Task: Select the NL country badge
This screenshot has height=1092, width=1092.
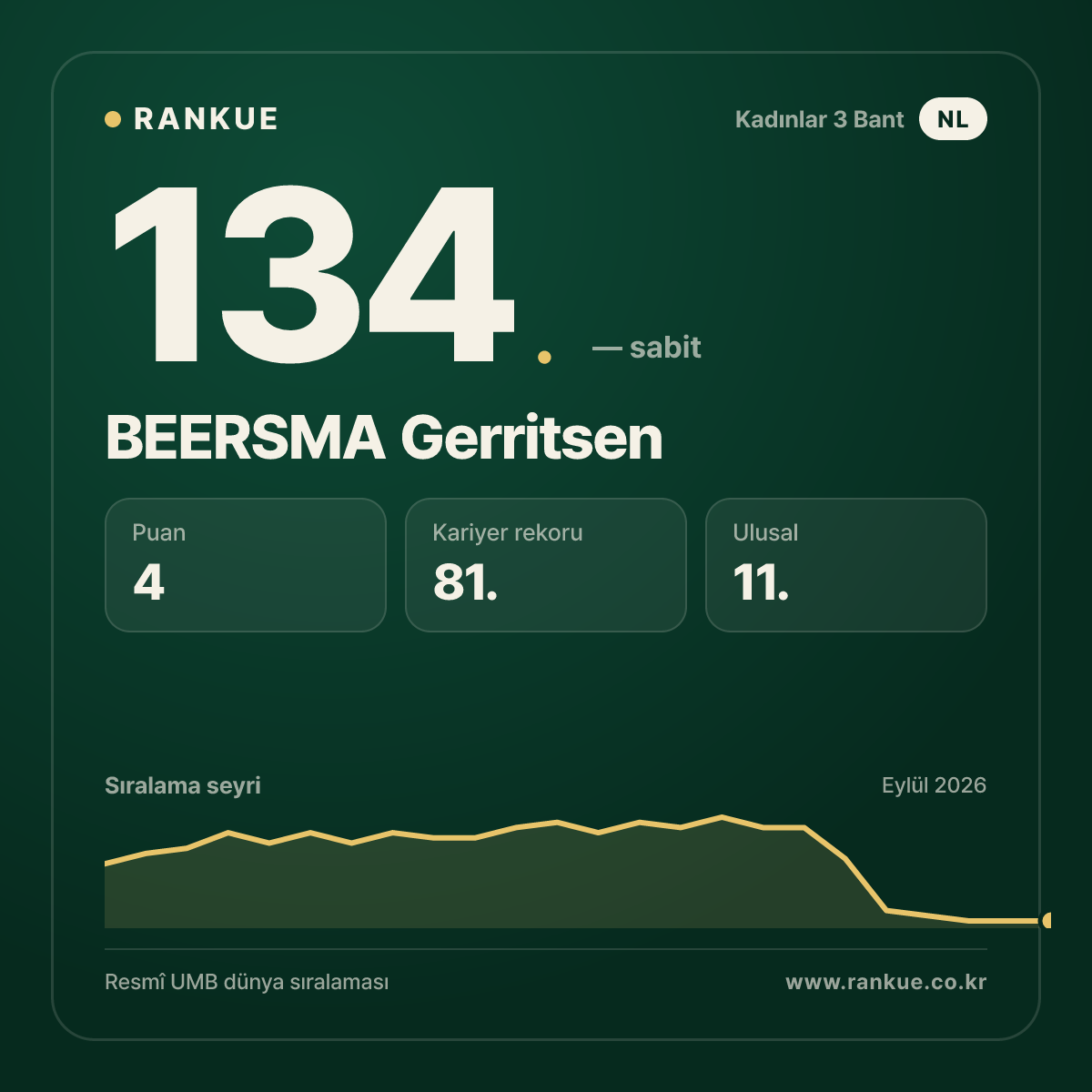Action: 953,119
